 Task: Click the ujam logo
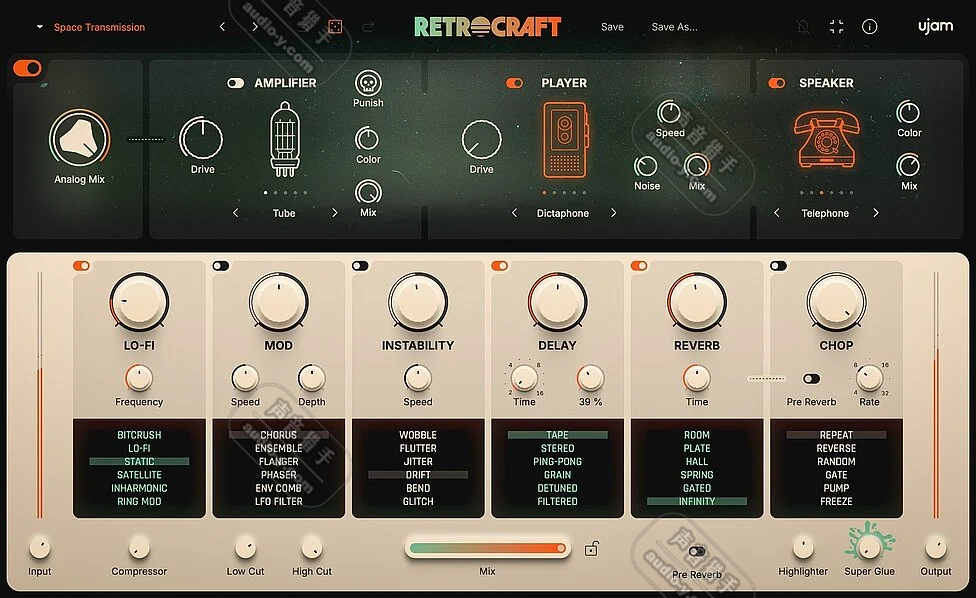pos(936,26)
